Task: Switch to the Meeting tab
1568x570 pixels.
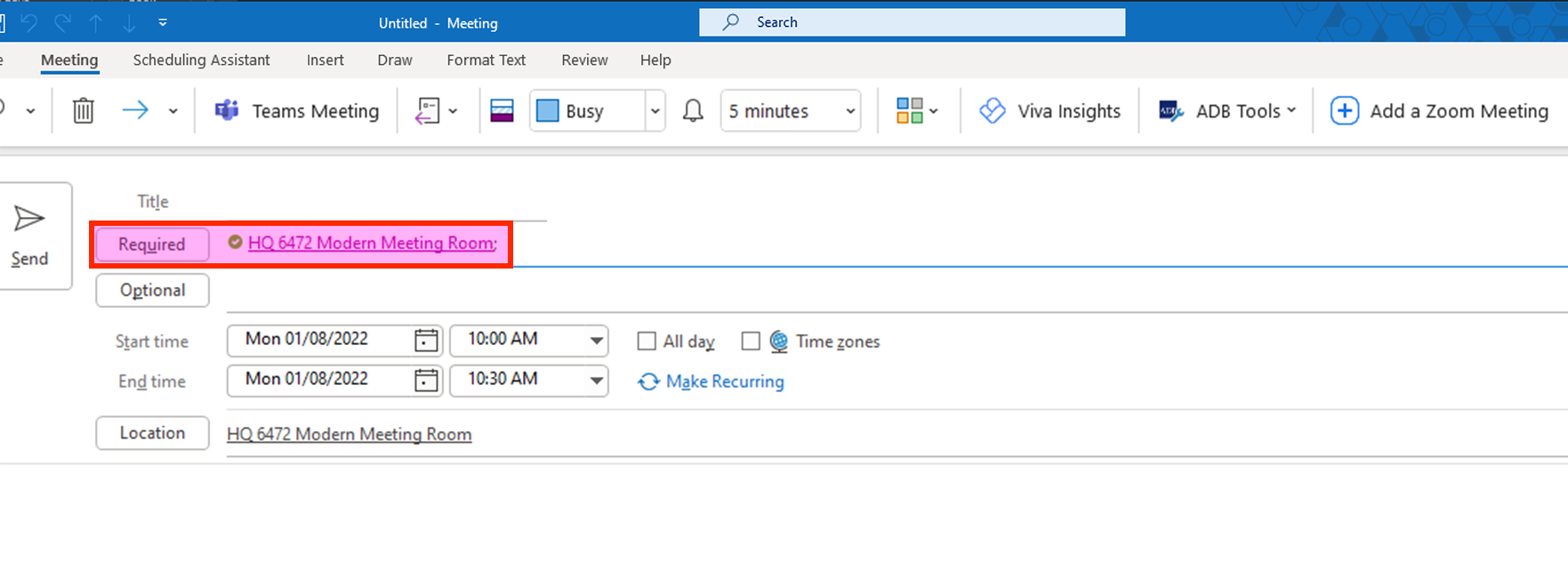Action: pyautogui.click(x=69, y=60)
